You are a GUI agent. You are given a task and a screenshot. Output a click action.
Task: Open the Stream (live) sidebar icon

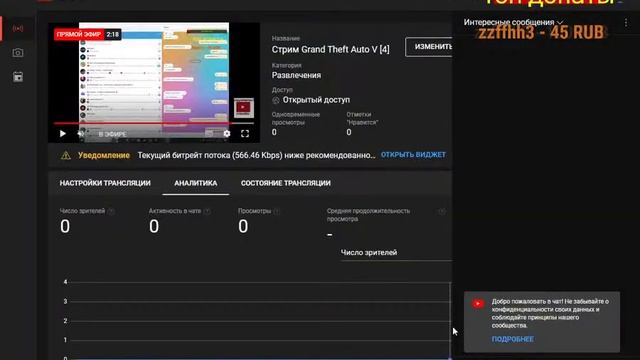[18, 28]
